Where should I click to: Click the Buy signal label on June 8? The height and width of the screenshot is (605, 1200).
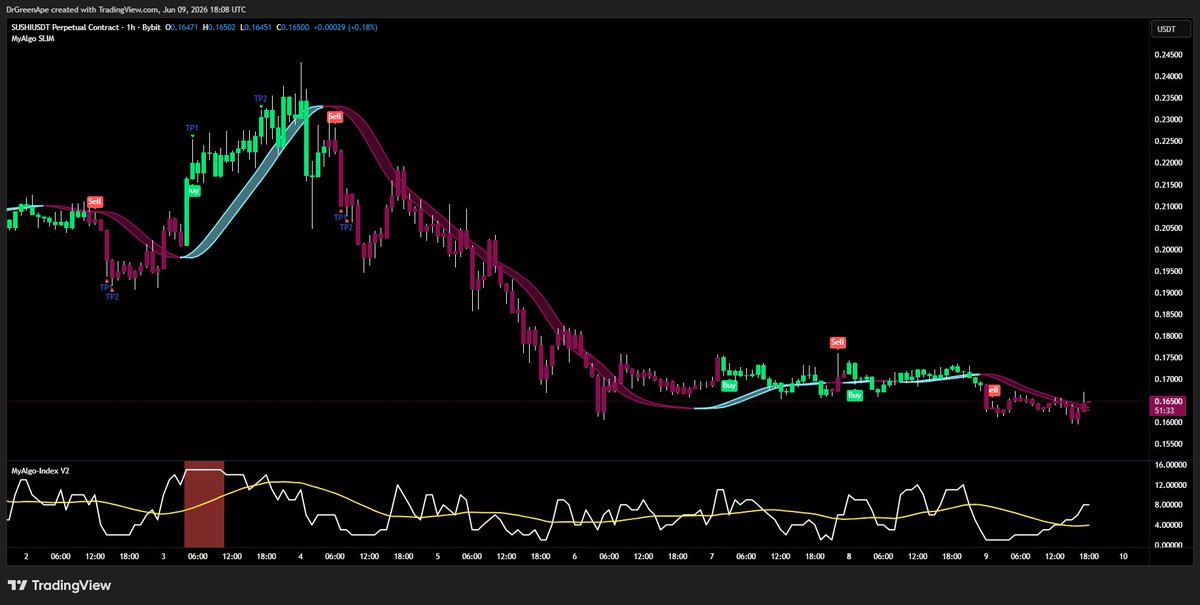click(x=855, y=396)
